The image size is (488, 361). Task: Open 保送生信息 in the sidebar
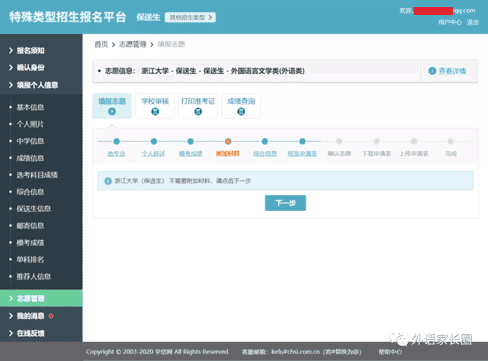coord(34,209)
